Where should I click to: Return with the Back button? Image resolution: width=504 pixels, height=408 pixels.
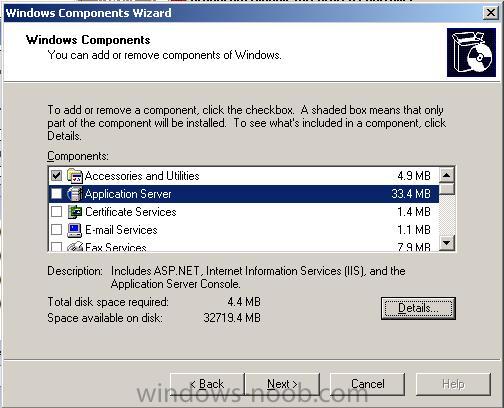tap(207, 384)
